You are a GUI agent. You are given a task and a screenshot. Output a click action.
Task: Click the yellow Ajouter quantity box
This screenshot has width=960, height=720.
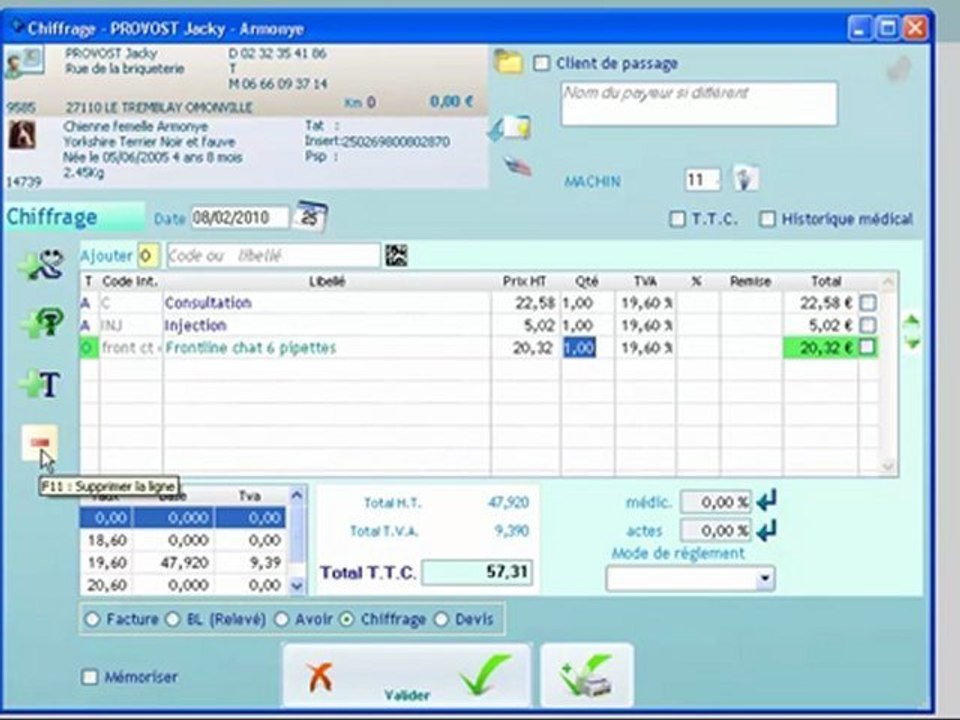(148, 255)
